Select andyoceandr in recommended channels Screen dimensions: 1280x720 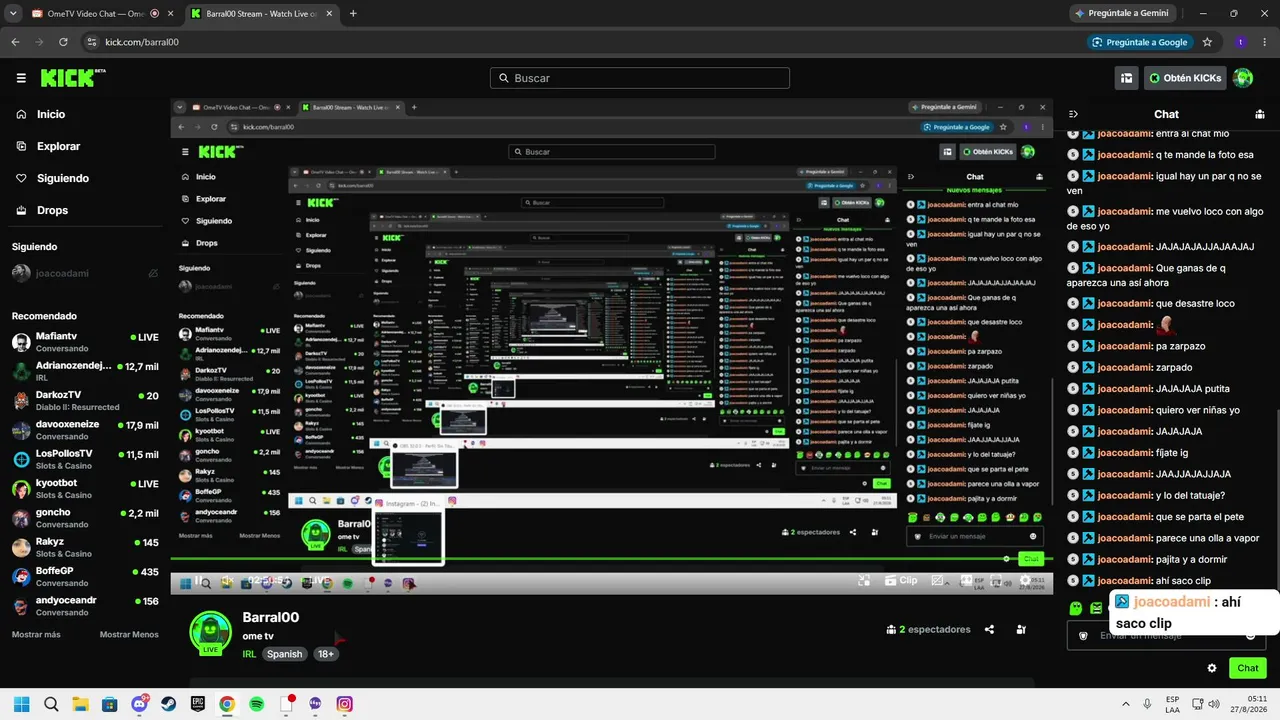(x=85, y=606)
